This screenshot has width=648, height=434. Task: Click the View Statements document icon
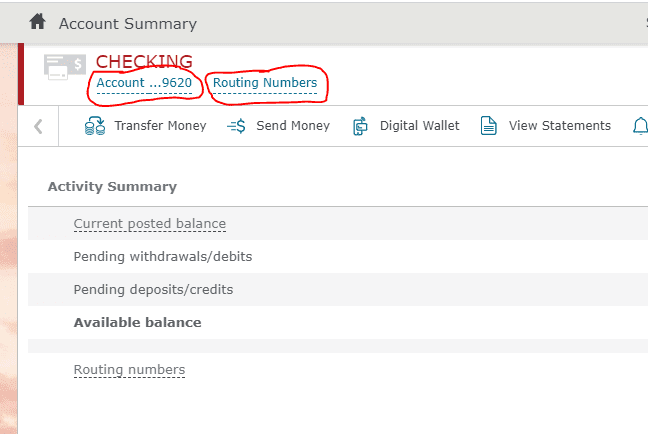tap(488, 126)
